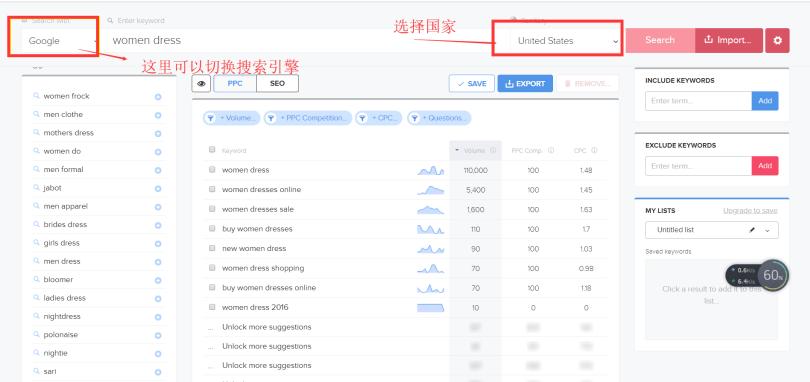810x382 pixels.
Task: Open trend chart for 'women dress'
Action: (430, 170)
